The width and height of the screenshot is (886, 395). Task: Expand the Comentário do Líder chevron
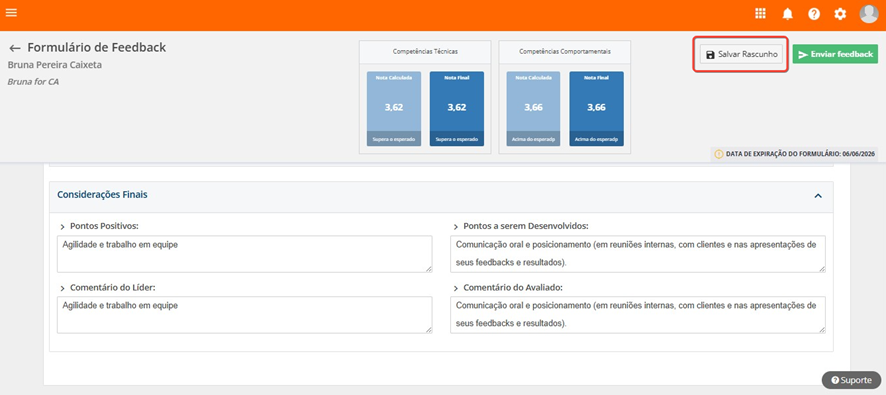[62, 288]
